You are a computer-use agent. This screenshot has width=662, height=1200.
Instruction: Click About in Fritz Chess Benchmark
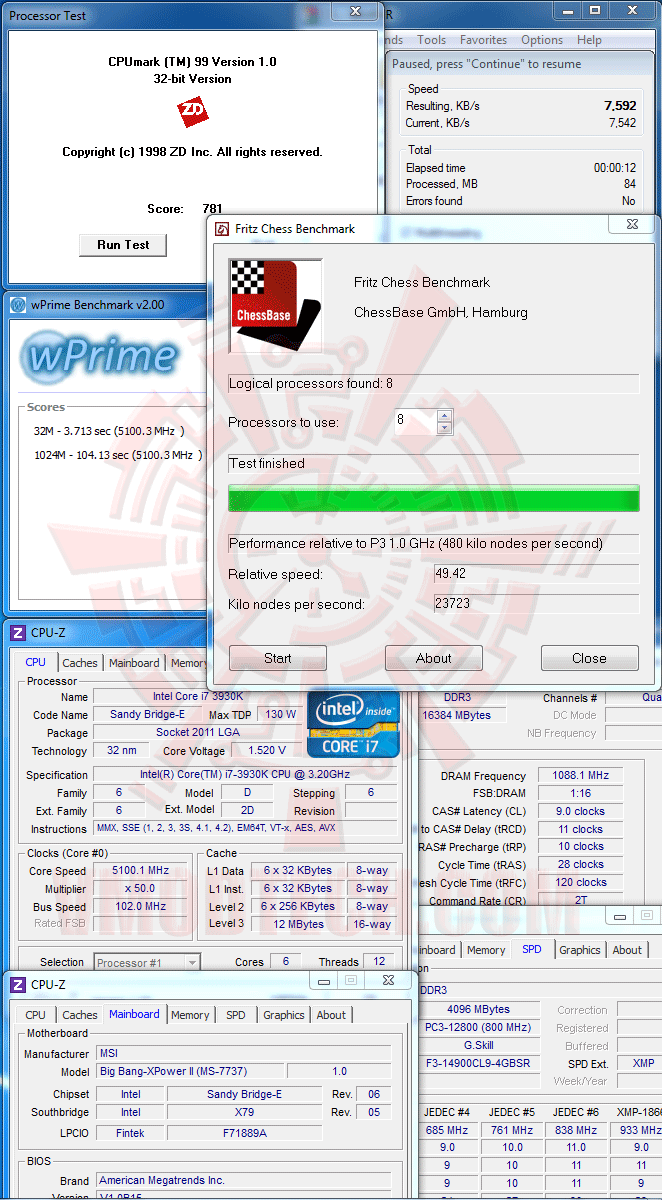434,658
